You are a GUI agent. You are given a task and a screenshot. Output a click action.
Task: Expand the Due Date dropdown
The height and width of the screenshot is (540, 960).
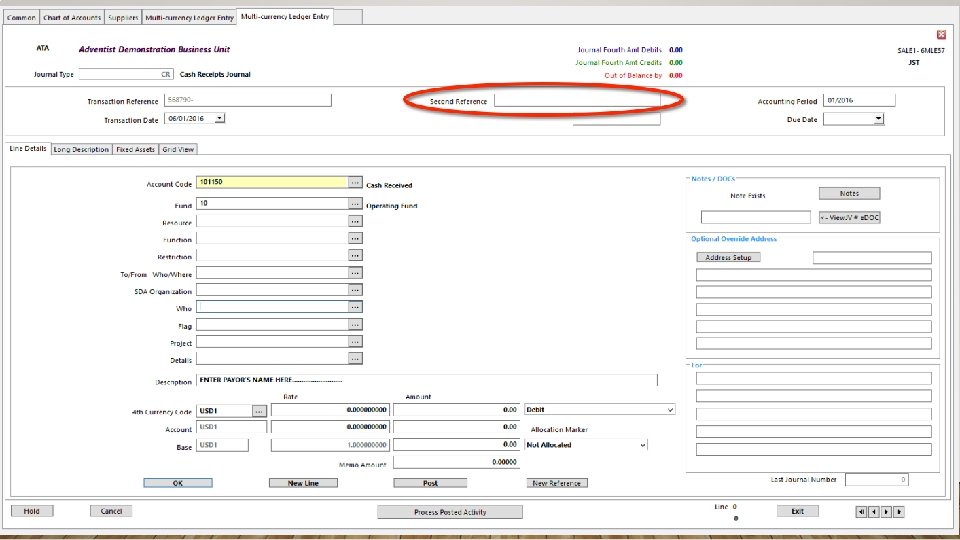879,119
